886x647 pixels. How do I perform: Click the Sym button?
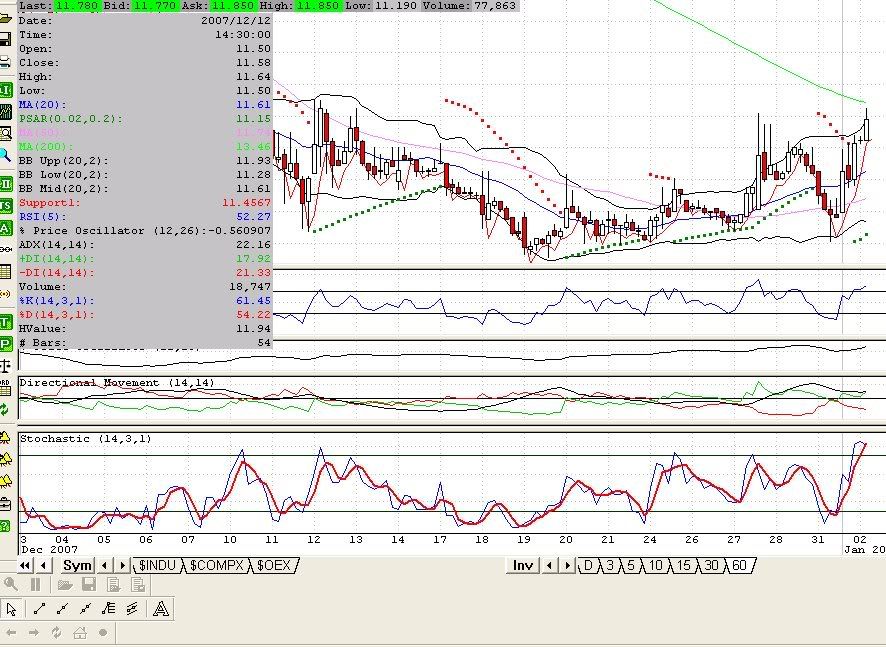pyautogui.click(x=77, y=566)
